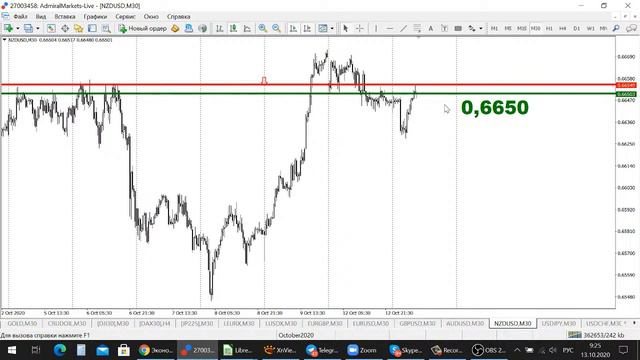The height and width of the screenshot is (360, 640).
Task: Zoom out the chart with minus magnifier
Action: [x=276, y=28]
